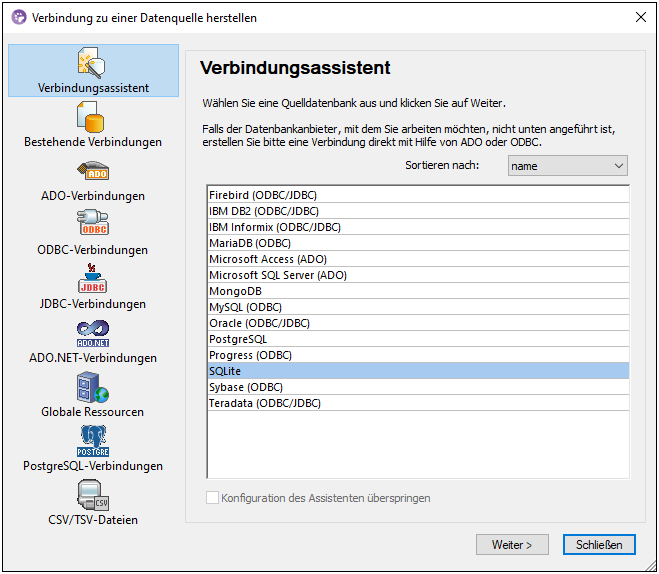Click the JDBC-Verbindungen sidebar label
659x574 pixels.
pyautogui.click(x=93, y=304)
